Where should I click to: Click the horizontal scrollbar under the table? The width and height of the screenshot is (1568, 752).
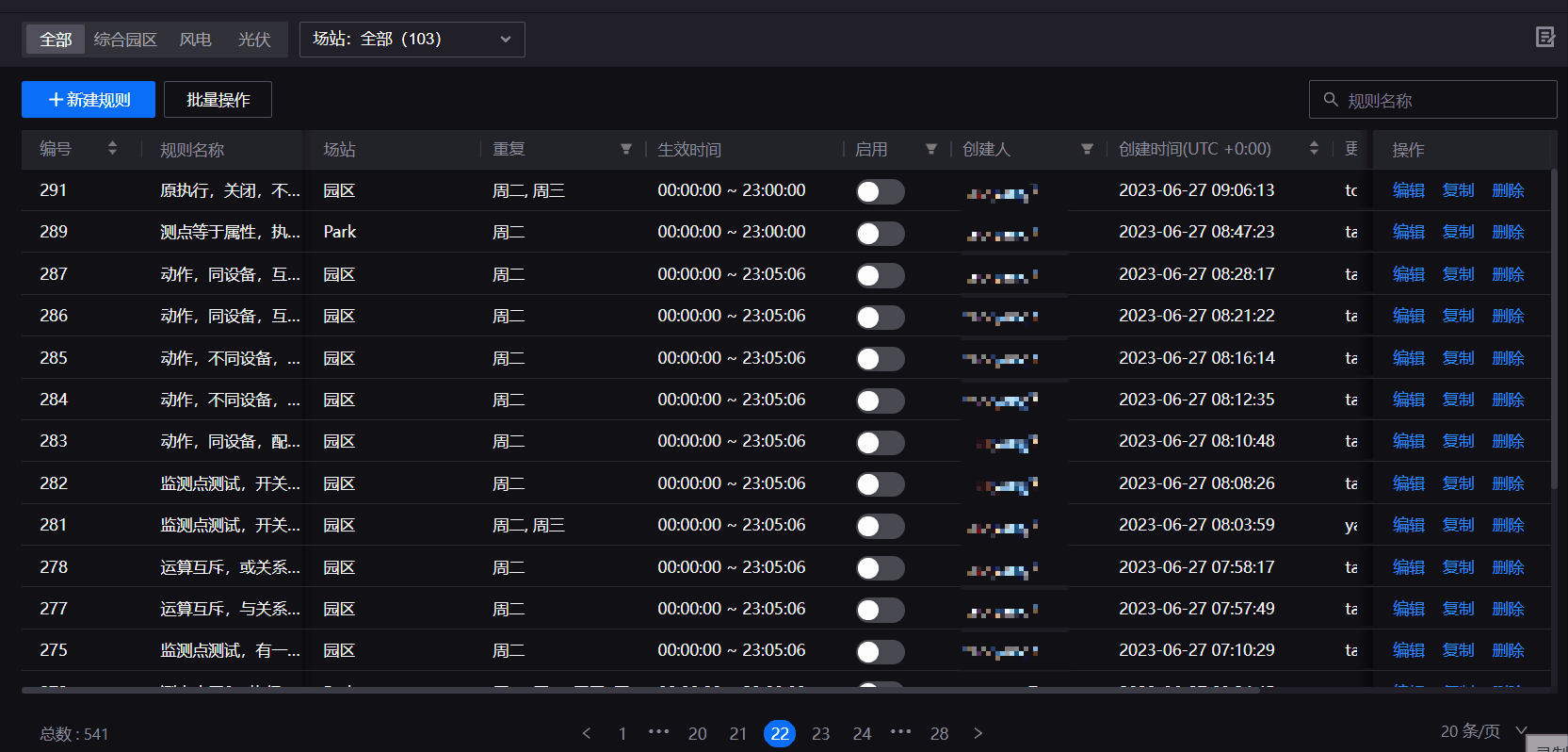(x=640, y=690)
